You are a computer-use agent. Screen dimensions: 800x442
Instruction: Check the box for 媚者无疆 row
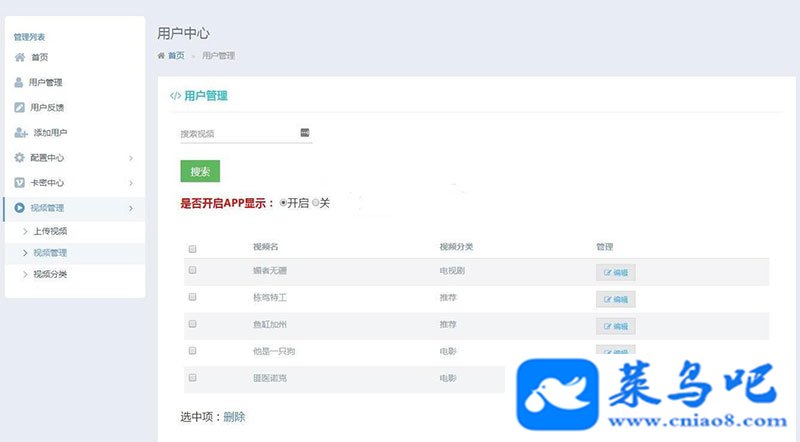tap(192, 270)
